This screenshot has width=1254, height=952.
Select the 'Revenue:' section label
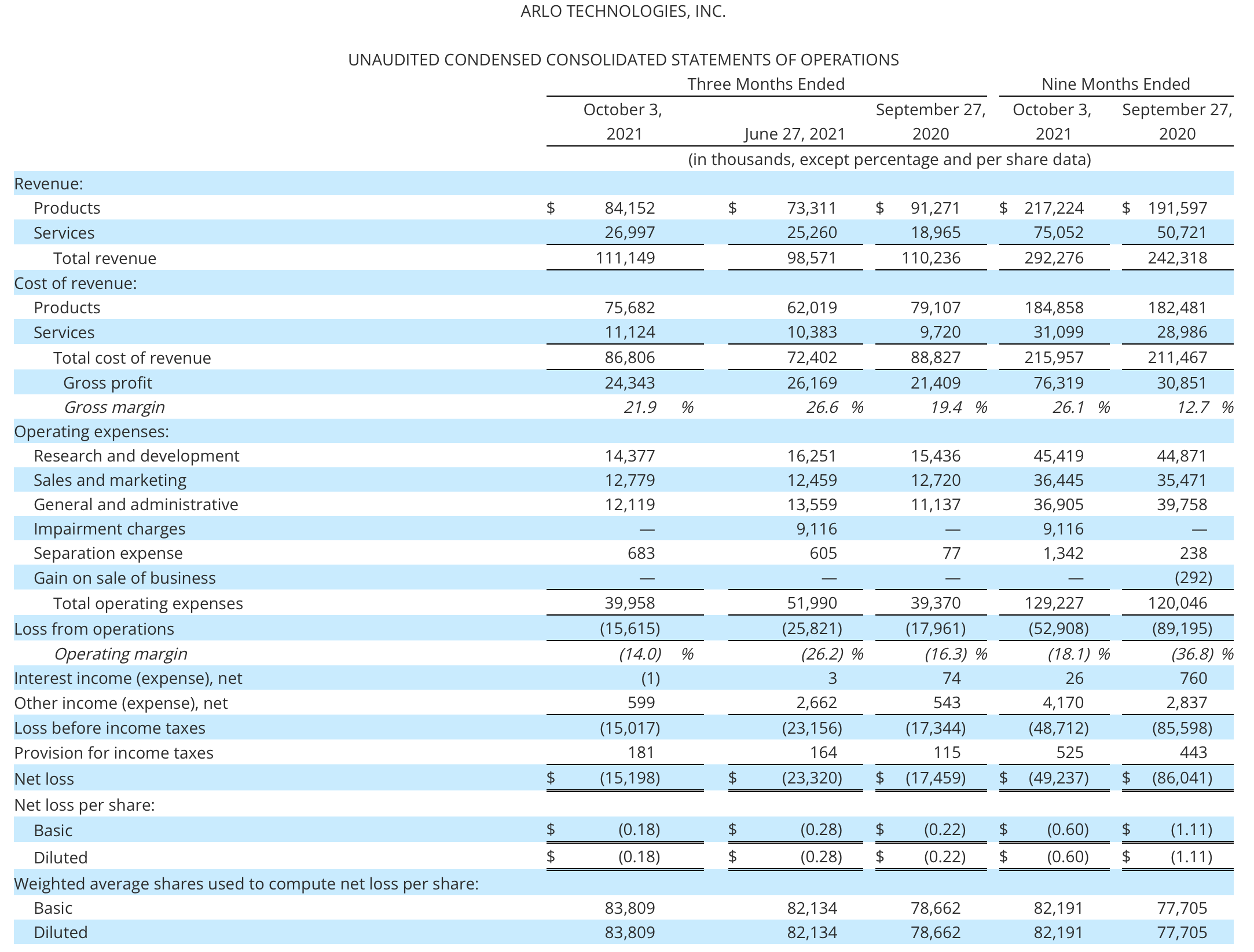coord(49,184)
